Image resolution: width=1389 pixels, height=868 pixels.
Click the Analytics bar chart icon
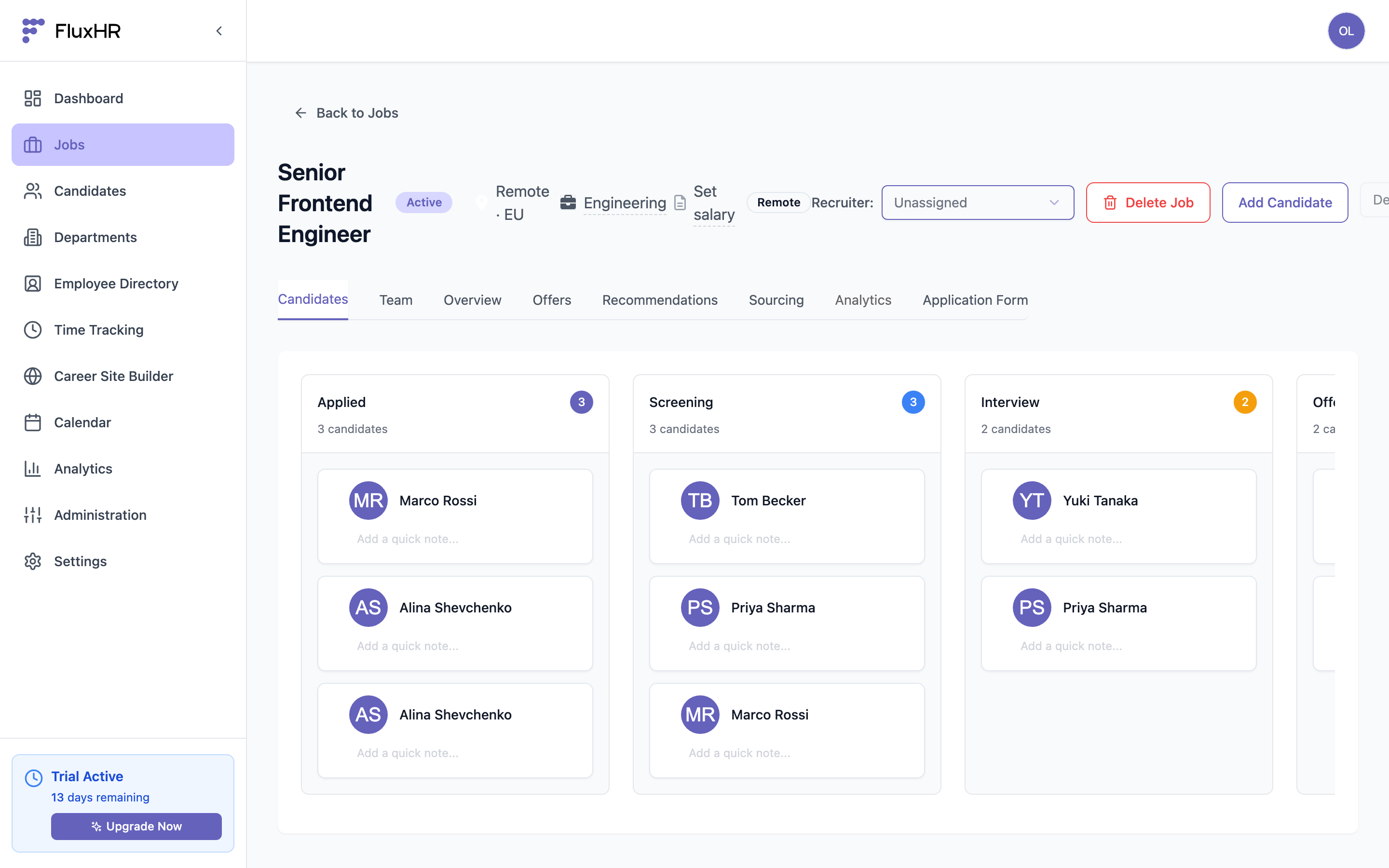[33, 469]
